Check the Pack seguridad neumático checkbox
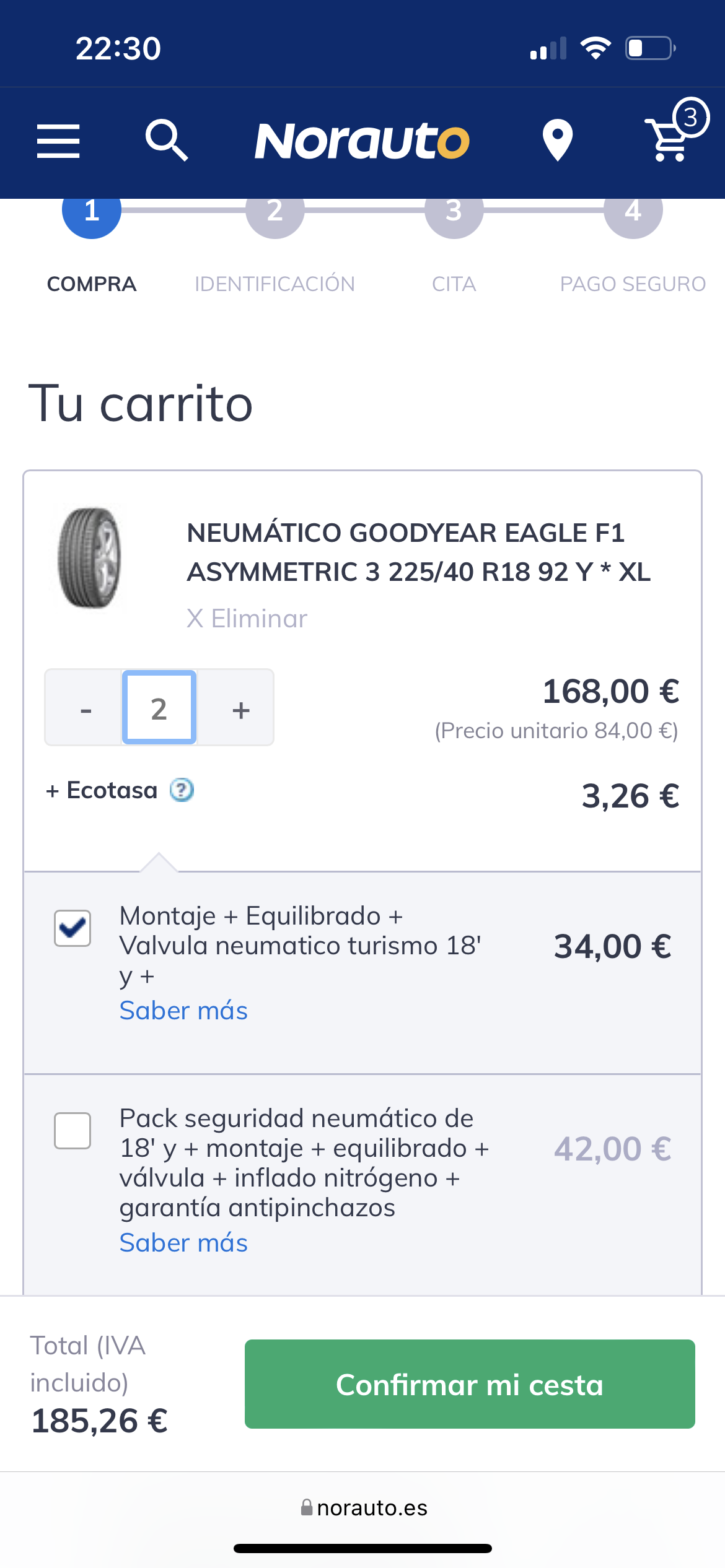Screen dimensions: 725x1568 pos(72,1131)
